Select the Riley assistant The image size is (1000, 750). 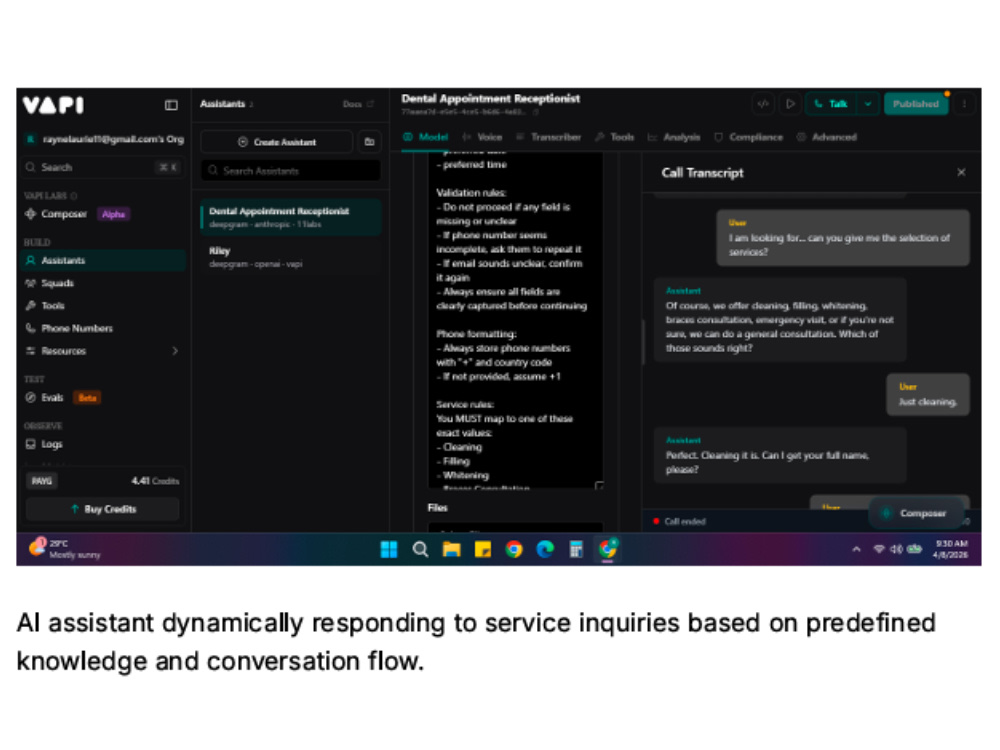291,257
